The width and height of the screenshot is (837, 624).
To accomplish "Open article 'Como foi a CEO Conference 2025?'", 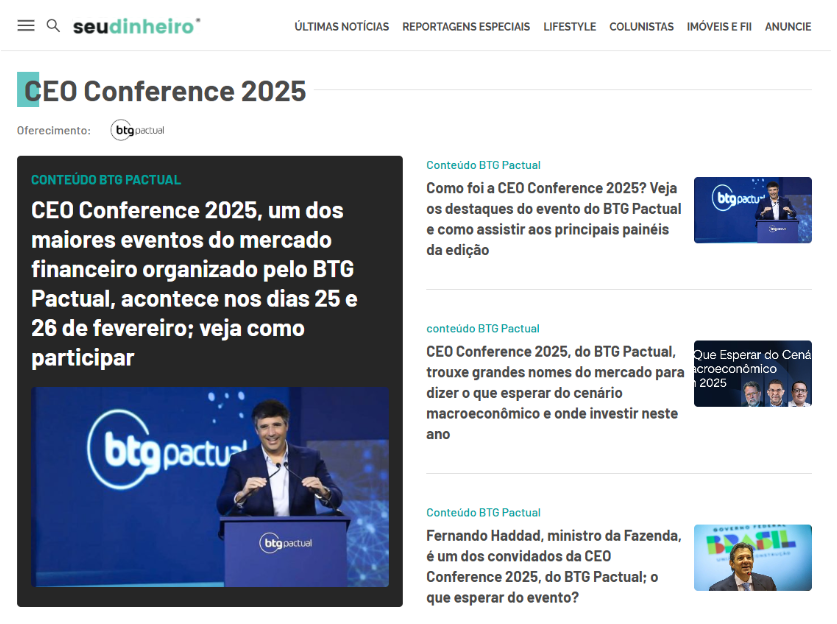I will tap(553, 219).
